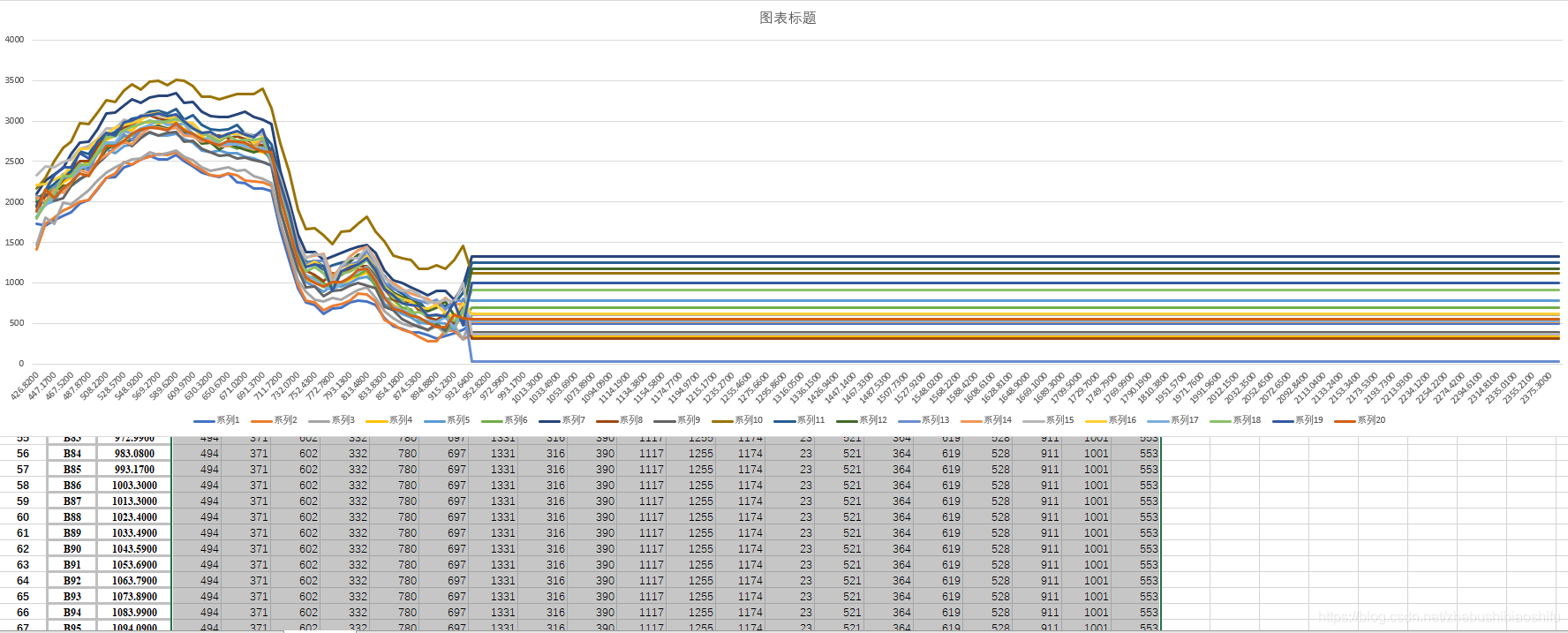The width and height of the screenshot is (1568, 633).
Task: Select row header 64
Action: (23, 581)
